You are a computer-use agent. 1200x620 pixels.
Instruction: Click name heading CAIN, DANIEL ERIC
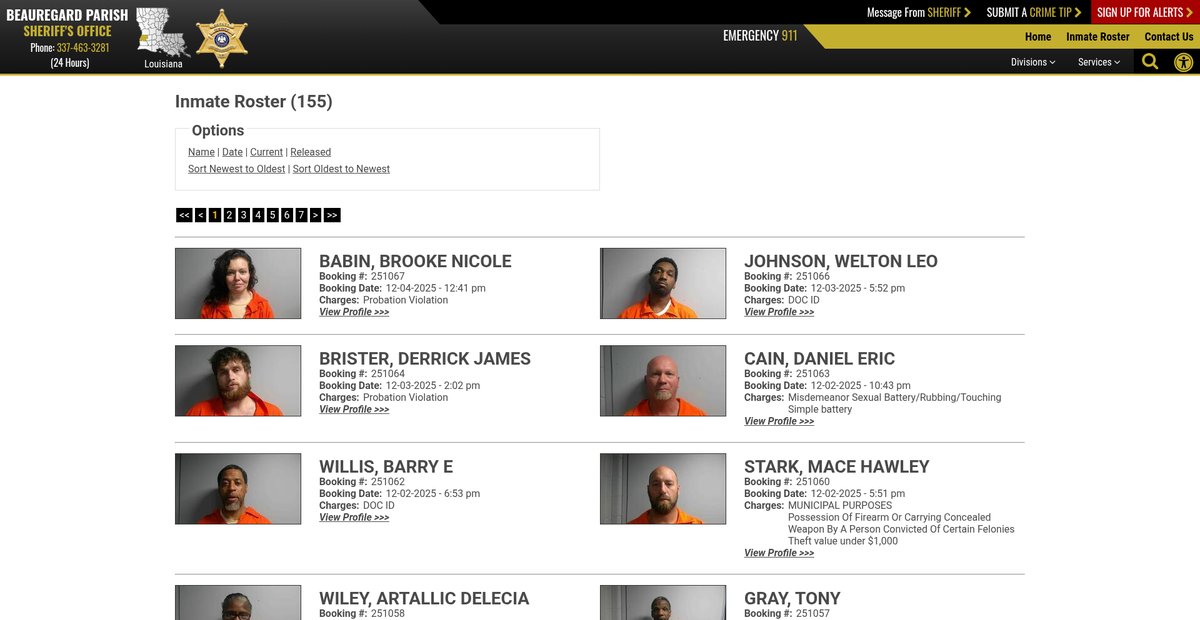pyautogui.click(x=820, y=358)
